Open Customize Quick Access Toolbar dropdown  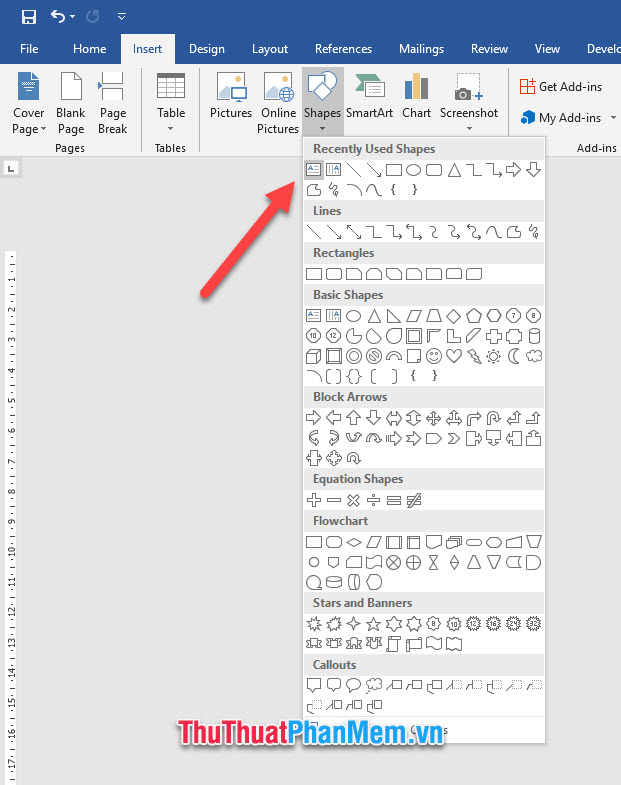[122, 17]
